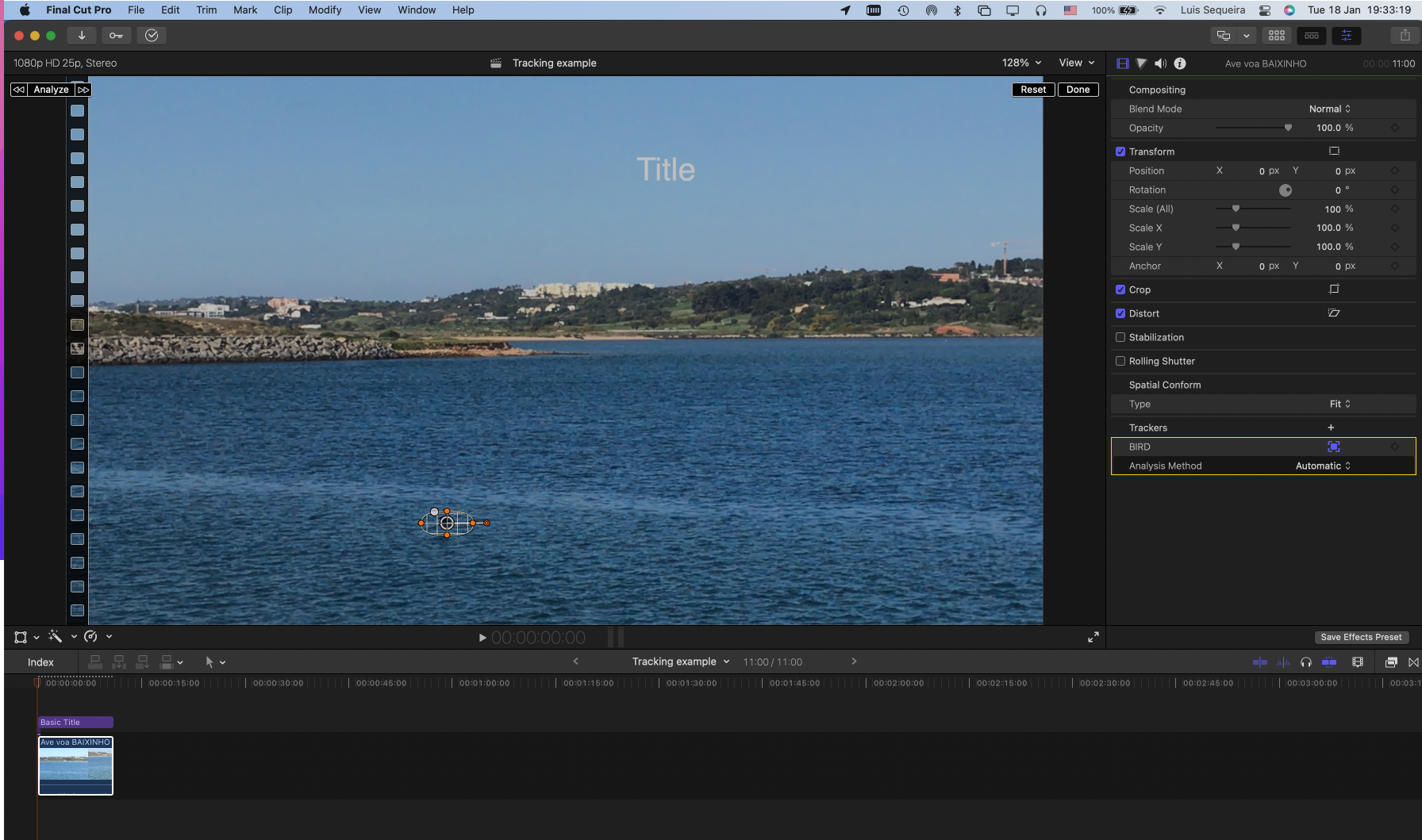Viewport: 1422px width, 840px height.
Task: Click the Import Media arrow icon
Action: pos(81,36)
